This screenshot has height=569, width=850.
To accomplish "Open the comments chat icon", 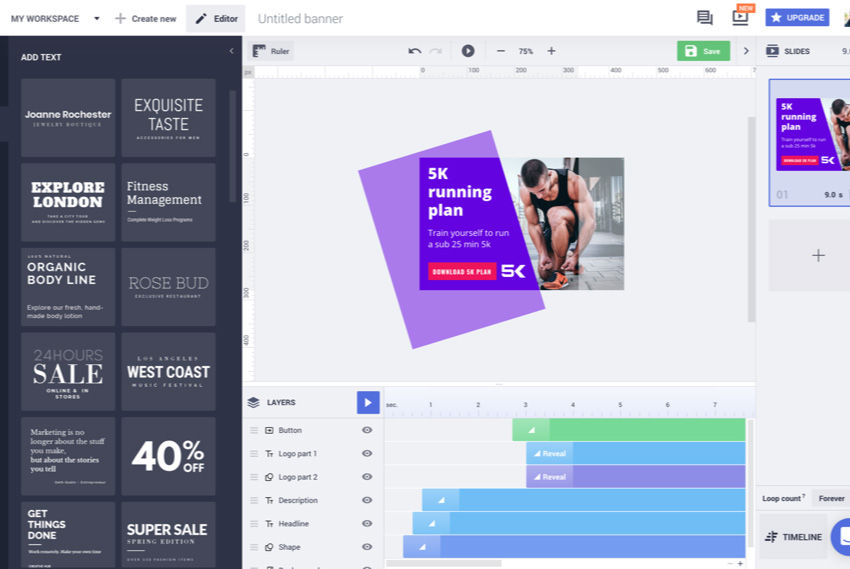I will 705,18.
